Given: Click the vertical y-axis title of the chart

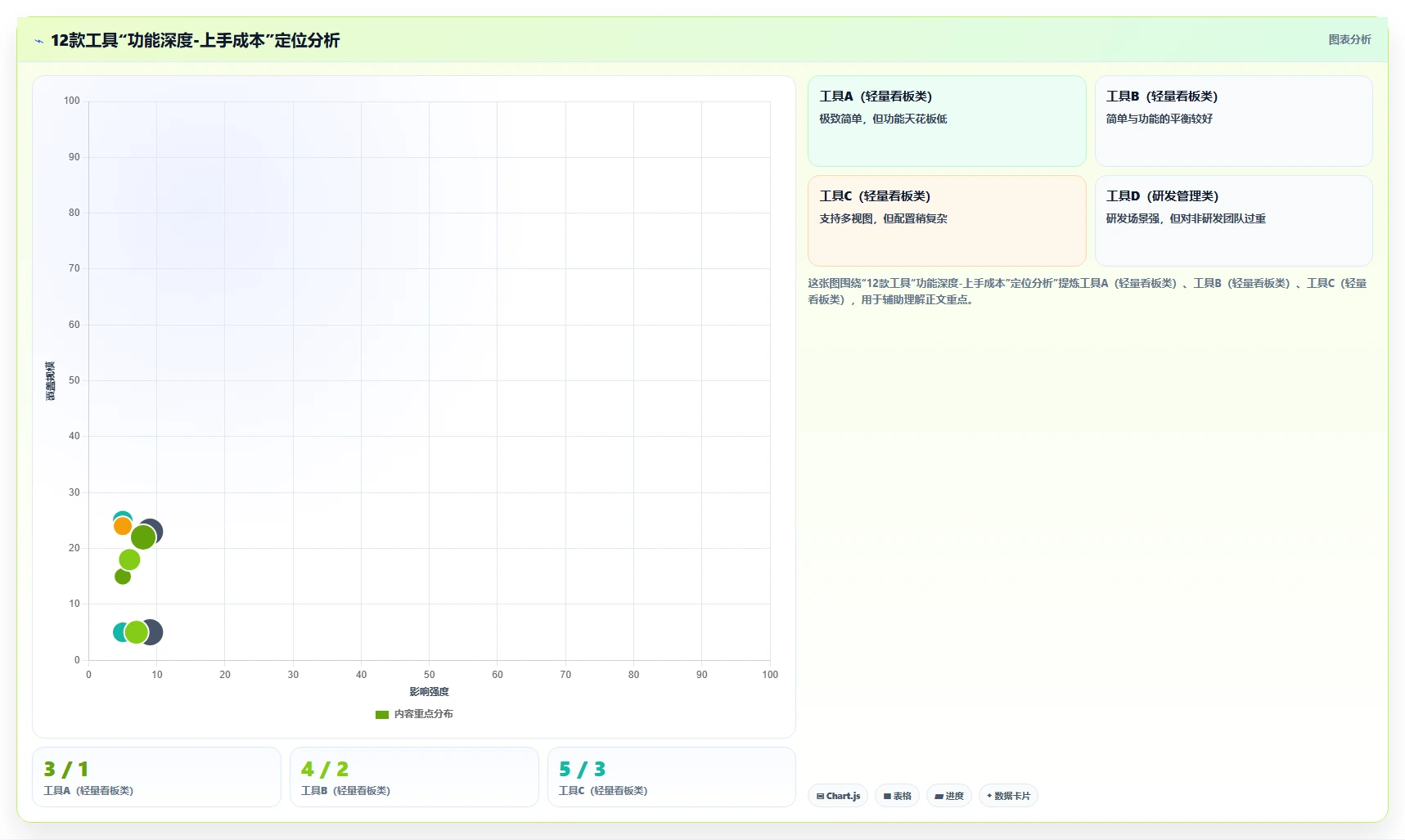Looking at the screenshot, I should pyautogui.click(x=50, y=380).
